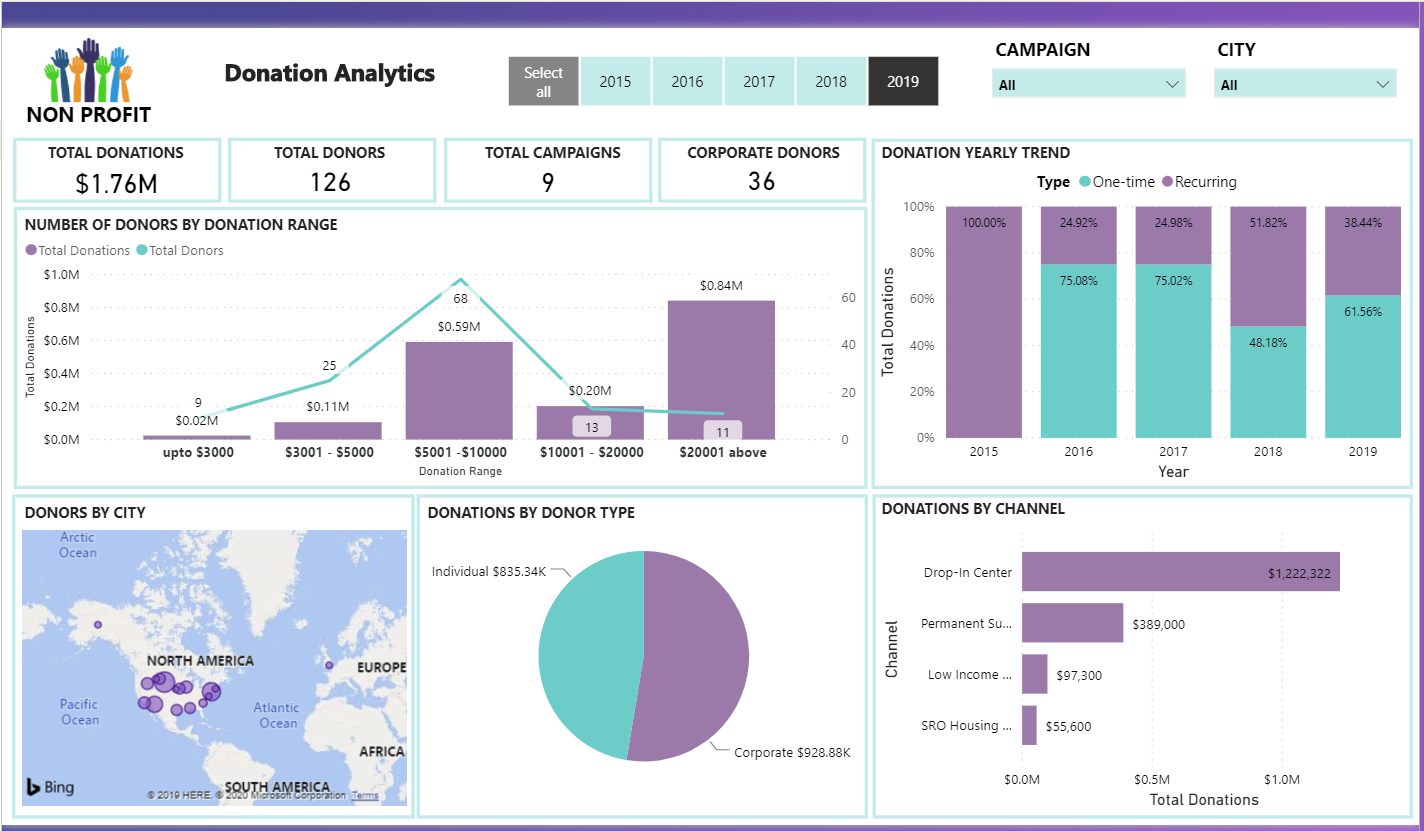Click the Donations By Donor Type heading

point(531,513)
